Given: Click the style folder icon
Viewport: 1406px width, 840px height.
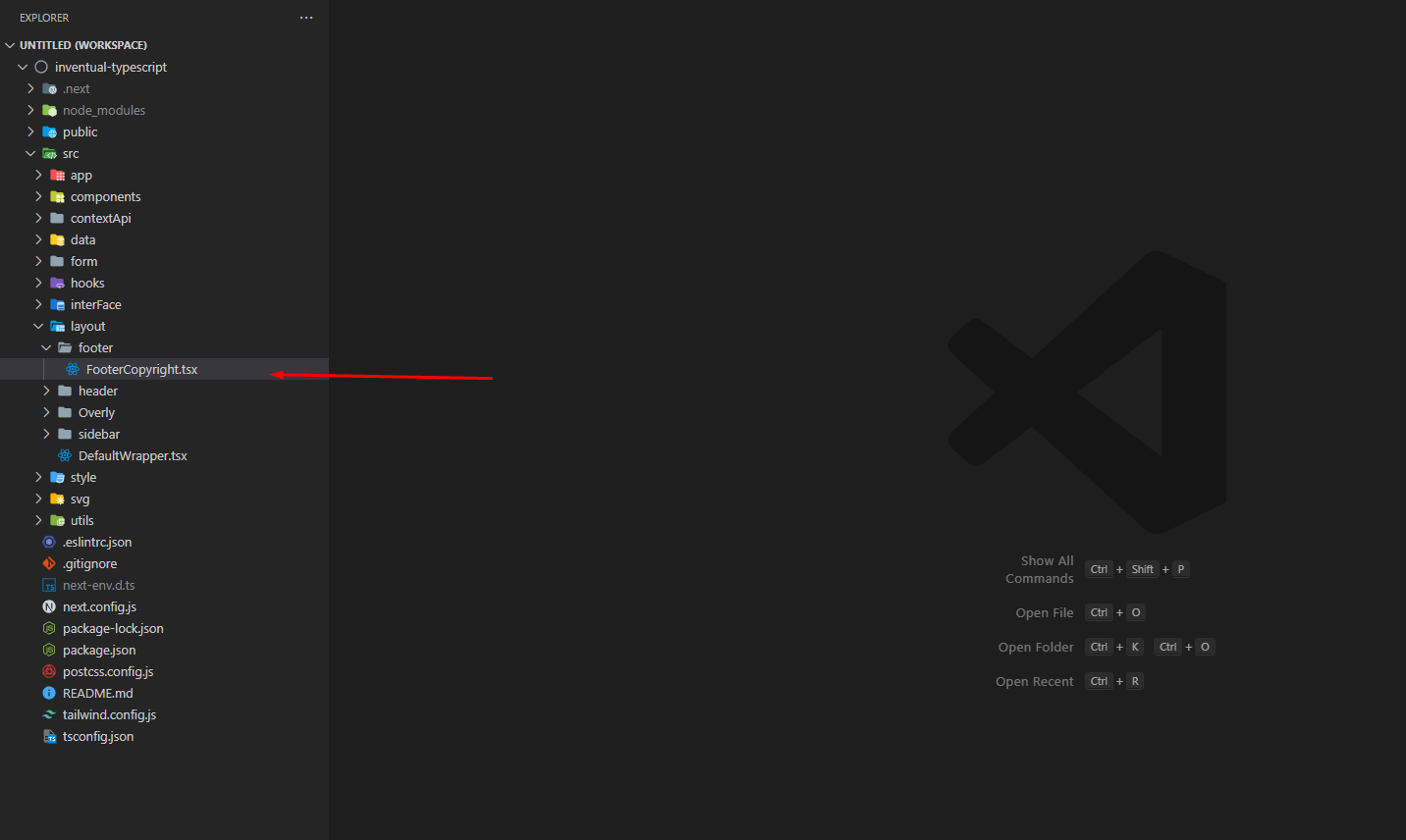Looking at the screenshot, I should click(57, 477).
